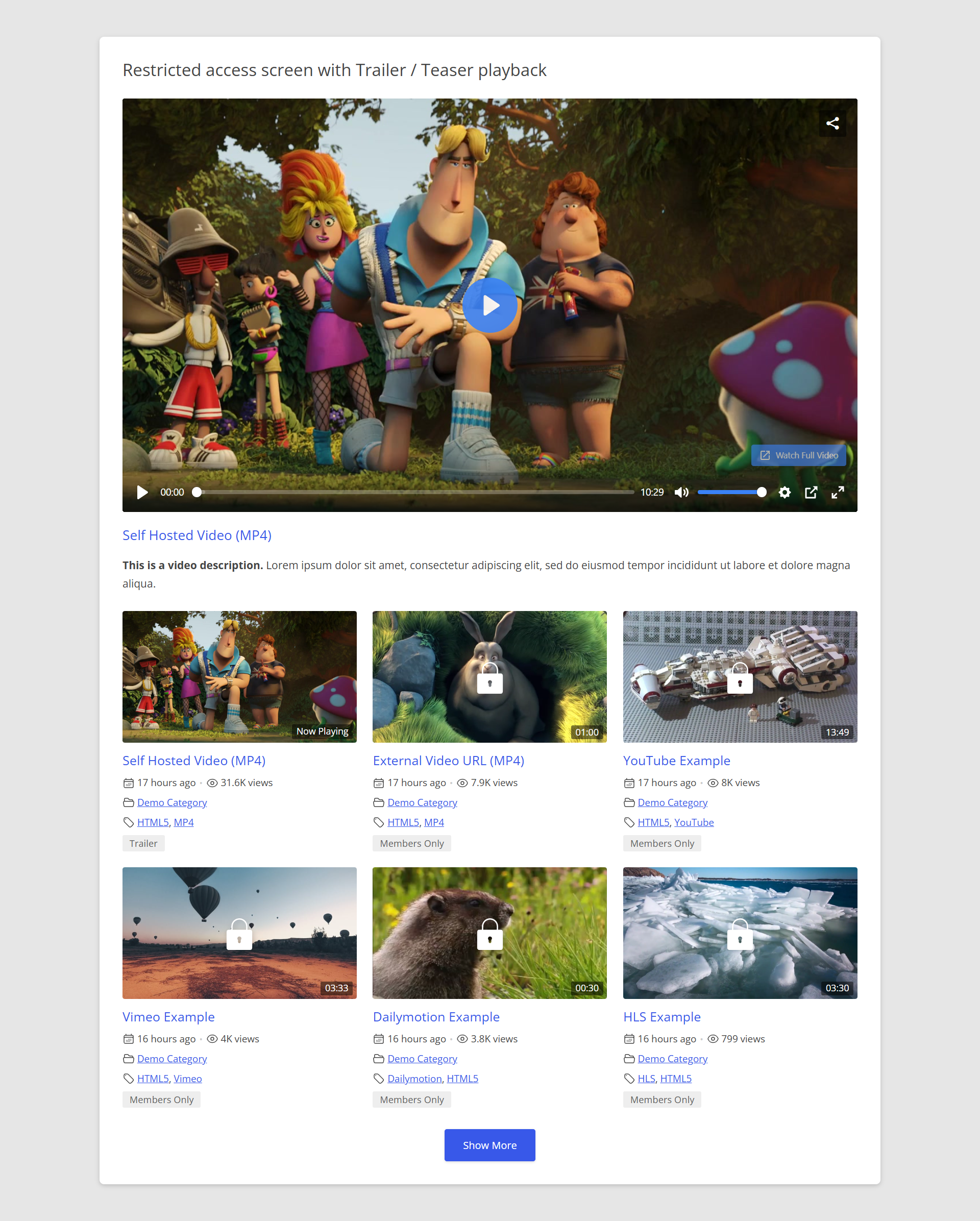Click the YouTube tag link
The height and width of the screenshot is (1221, 980).
[694, 822]
